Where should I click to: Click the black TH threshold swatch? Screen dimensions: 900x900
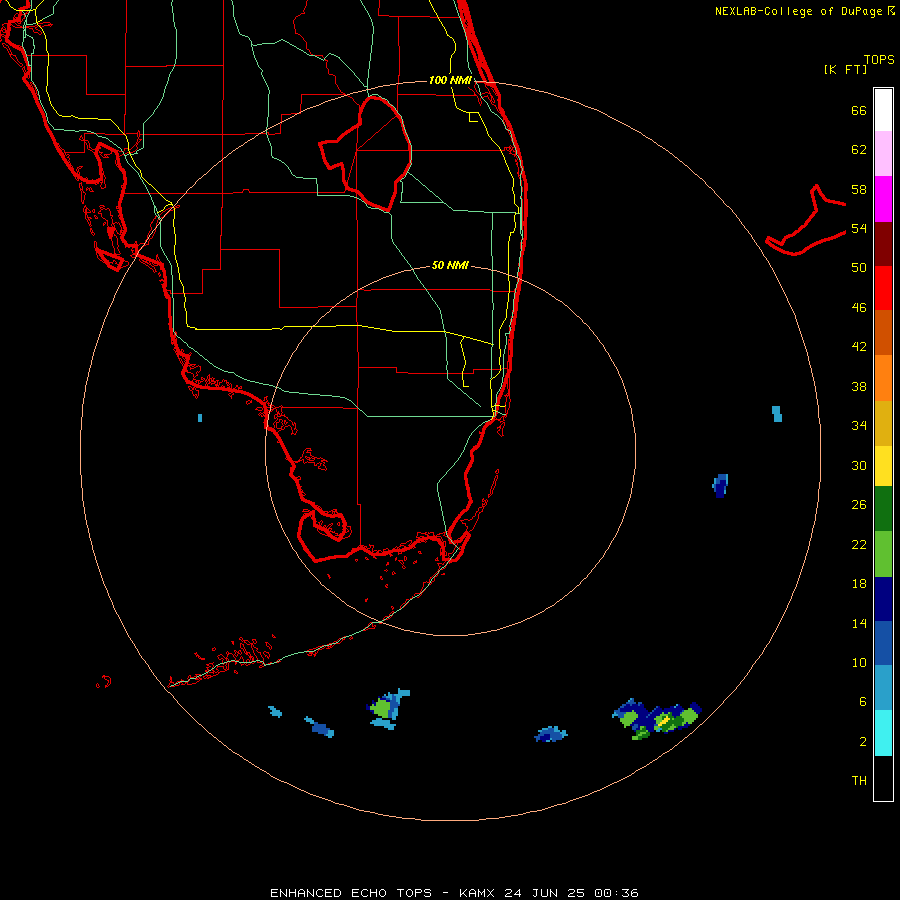pos(883,778)
